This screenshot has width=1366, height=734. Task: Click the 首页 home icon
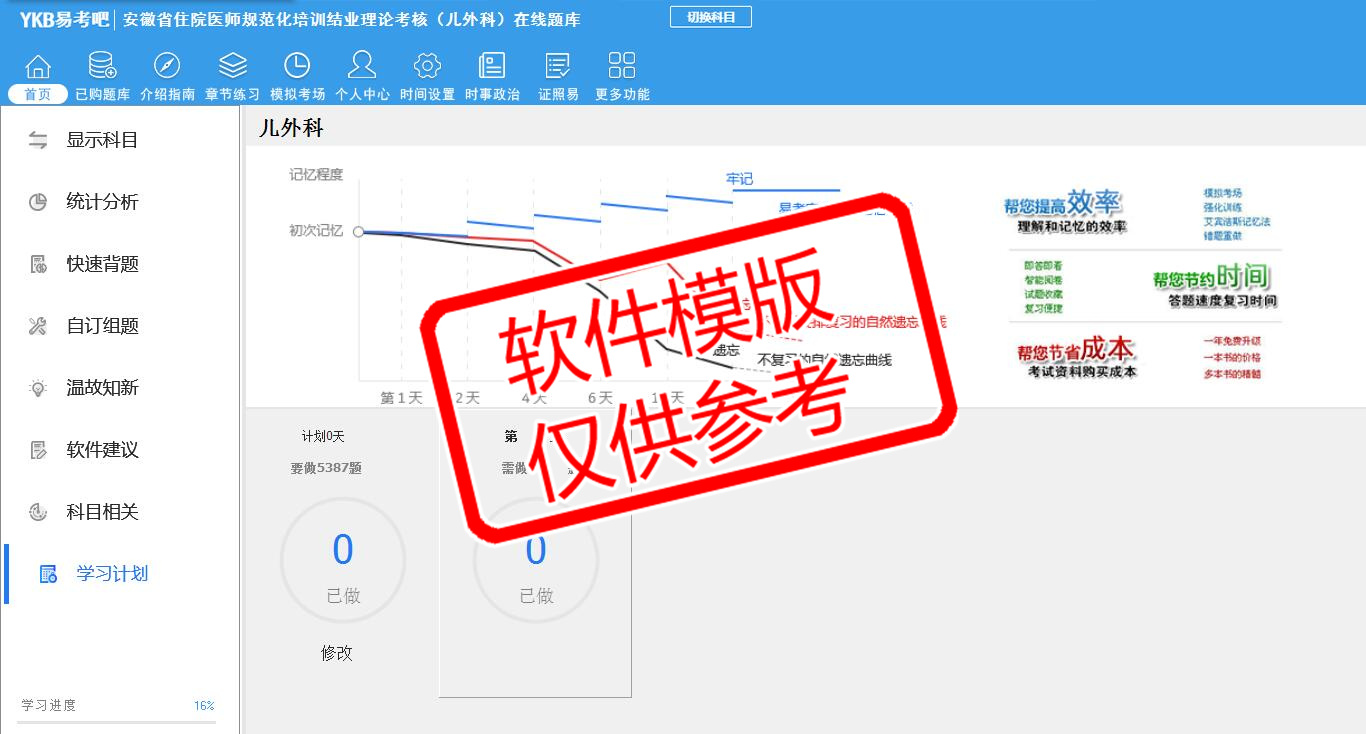coord(38,67)
